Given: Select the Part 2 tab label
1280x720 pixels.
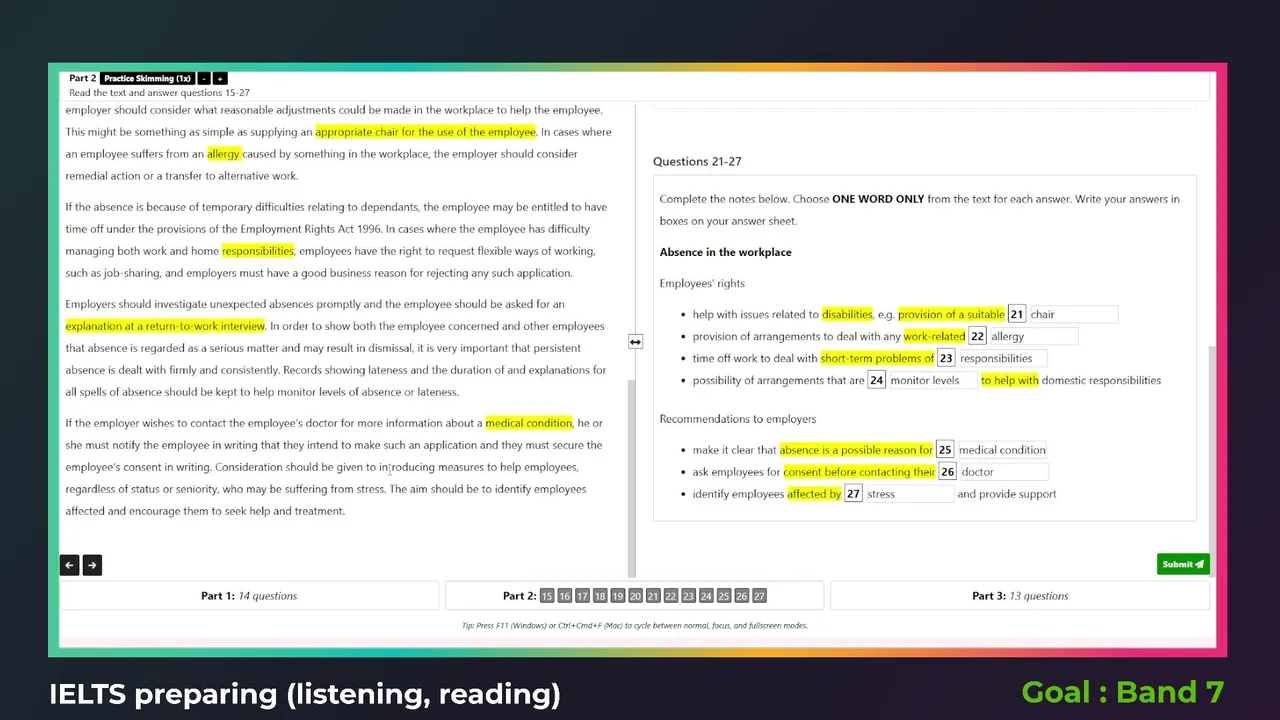Looking at the screenshot, I should [x=519, y=596].
